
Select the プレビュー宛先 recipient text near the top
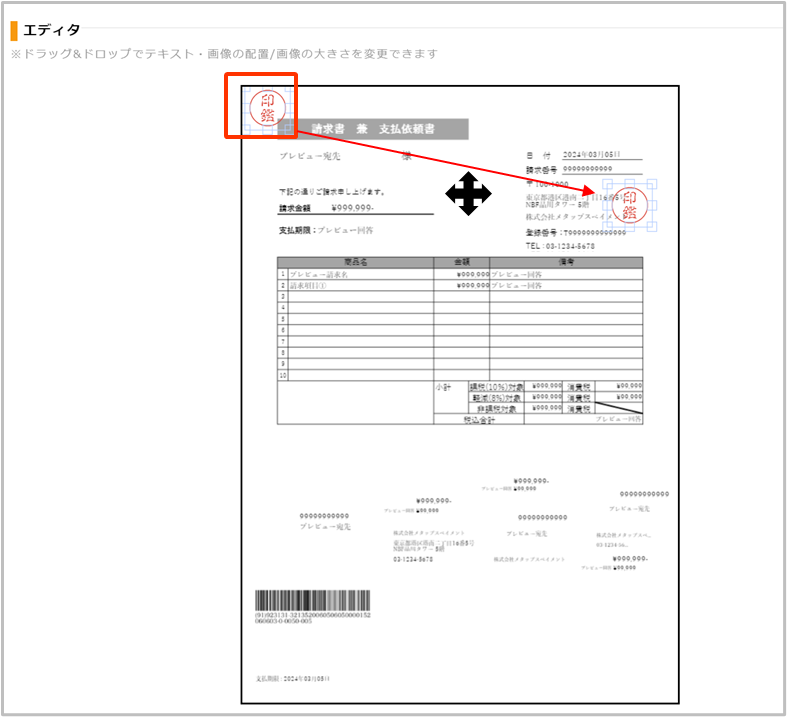point(310,156)
